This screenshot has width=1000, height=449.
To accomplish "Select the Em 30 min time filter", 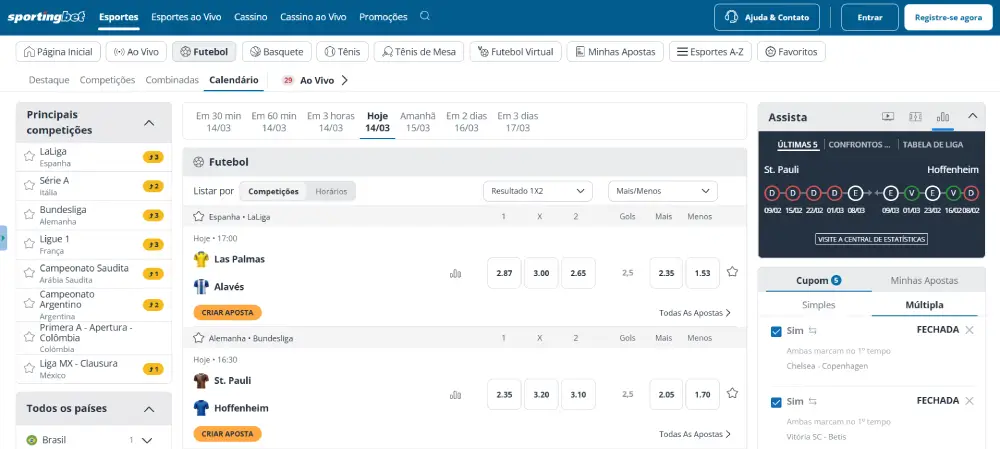I will pyautogui.click(x=218, y=121).
